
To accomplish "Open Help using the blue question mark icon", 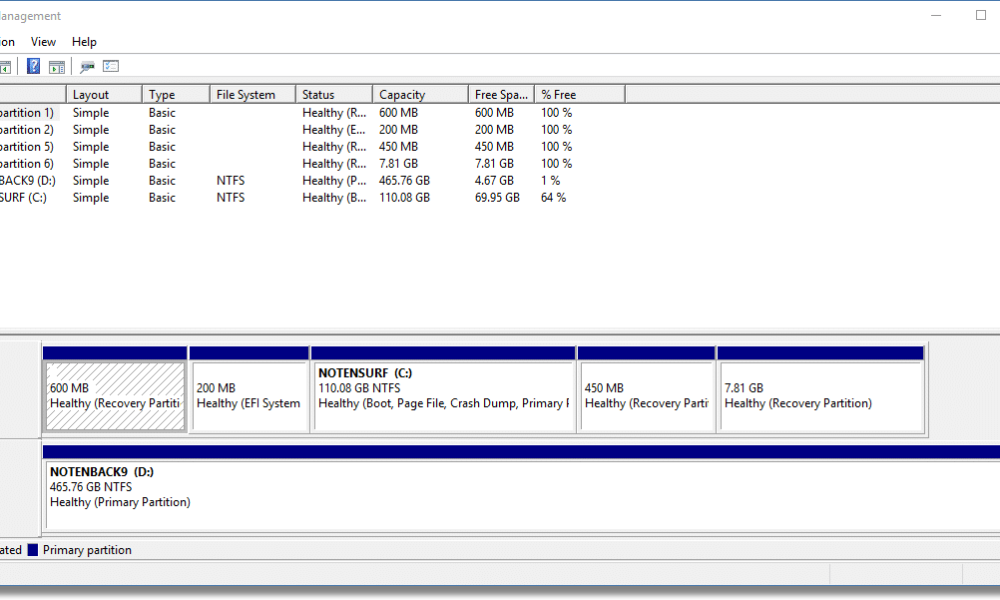I will coord(33,66).
